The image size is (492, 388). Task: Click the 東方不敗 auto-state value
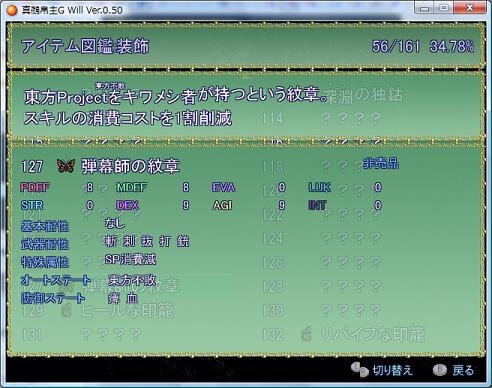pyautogui.click(x=132, y=280)
